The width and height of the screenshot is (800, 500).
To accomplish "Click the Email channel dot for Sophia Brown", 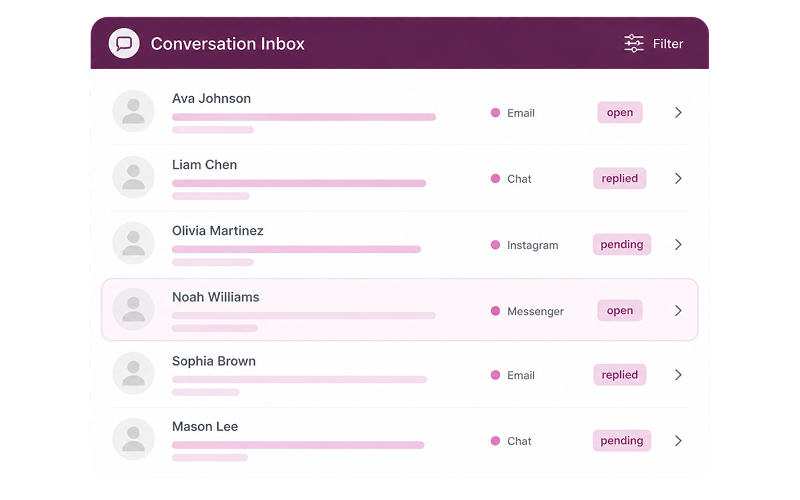I will click(x=495, y=375).
